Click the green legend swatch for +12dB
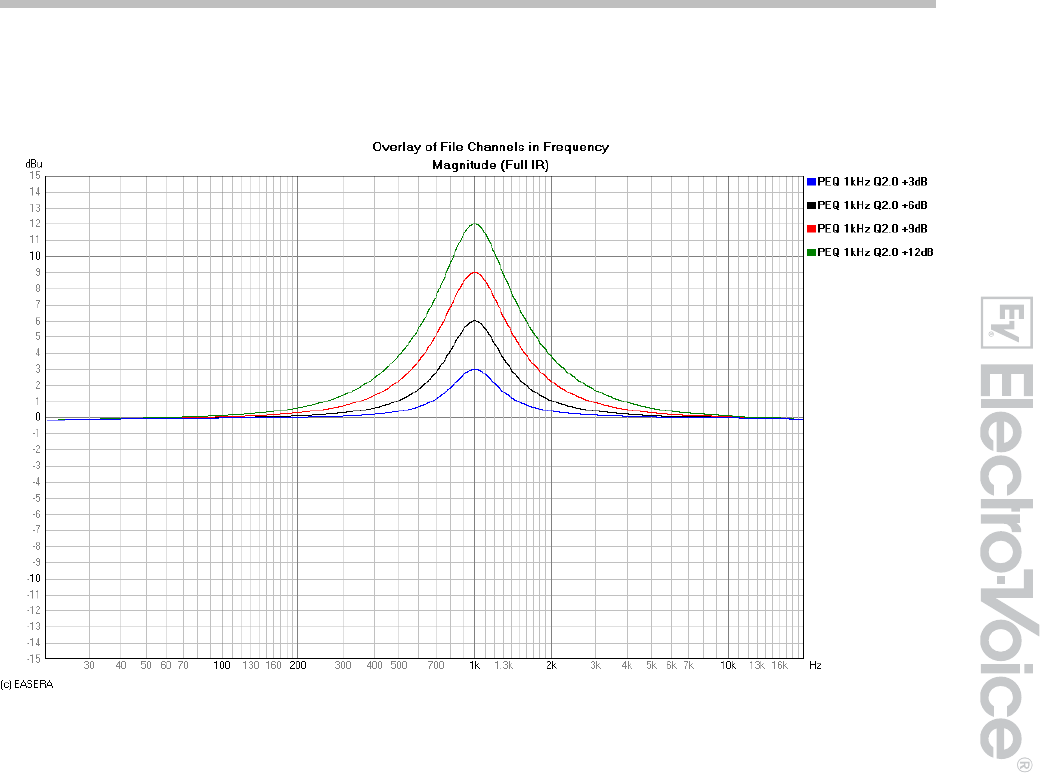The image size is (1040, 773). 811,252
